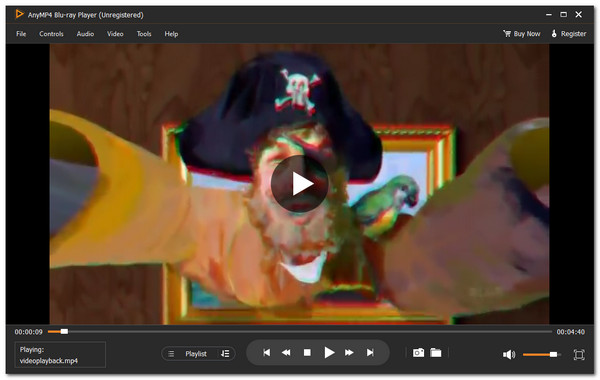
Task: Open the Help menu
Action: [171, 34]
